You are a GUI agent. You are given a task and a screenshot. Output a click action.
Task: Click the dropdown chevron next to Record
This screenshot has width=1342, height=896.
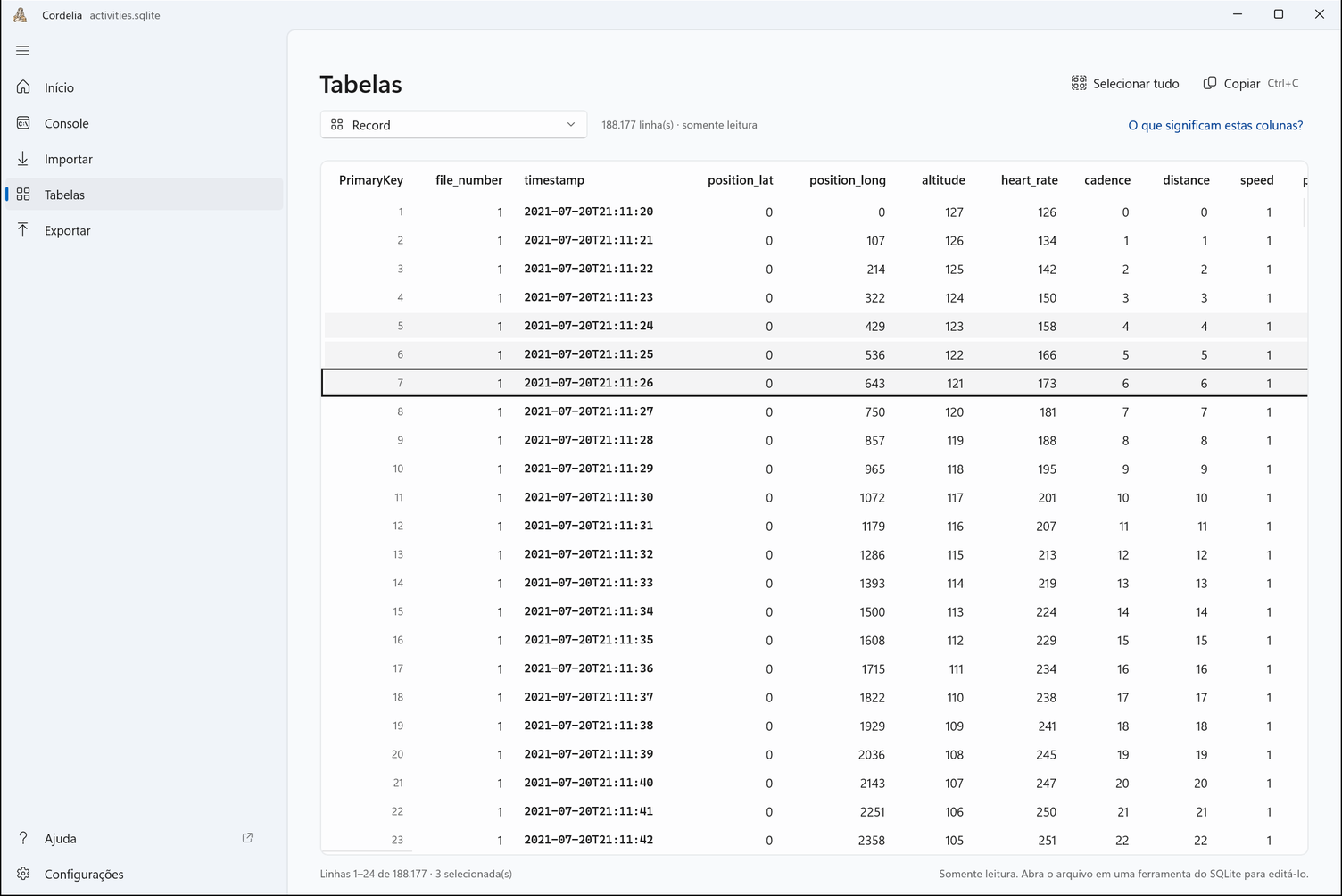tap(571, 125)
